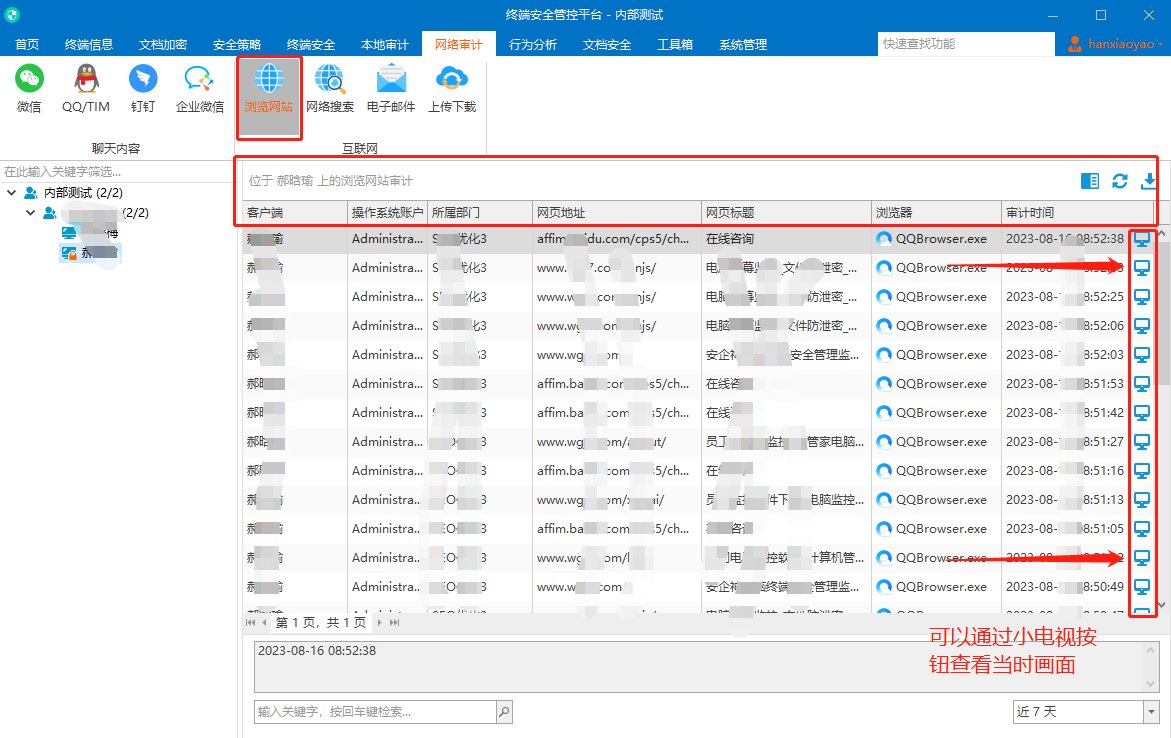Refresh the website audit list

pyautogui.click(x=1120, y=181)
